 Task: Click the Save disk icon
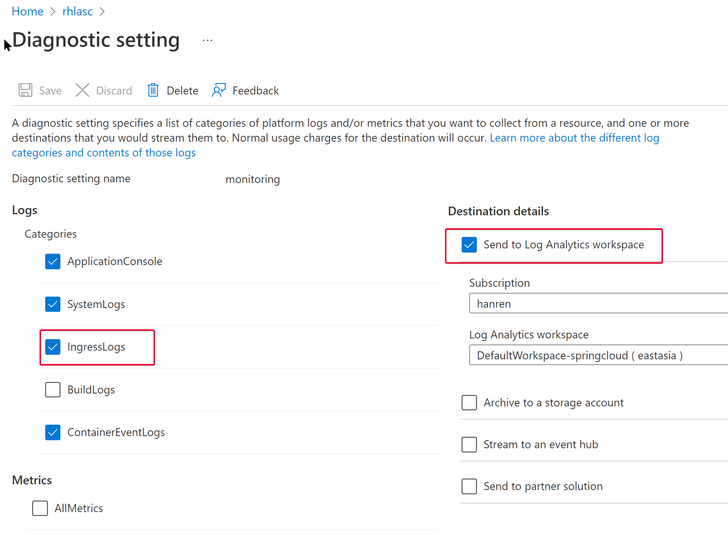[x=26, y=90]
